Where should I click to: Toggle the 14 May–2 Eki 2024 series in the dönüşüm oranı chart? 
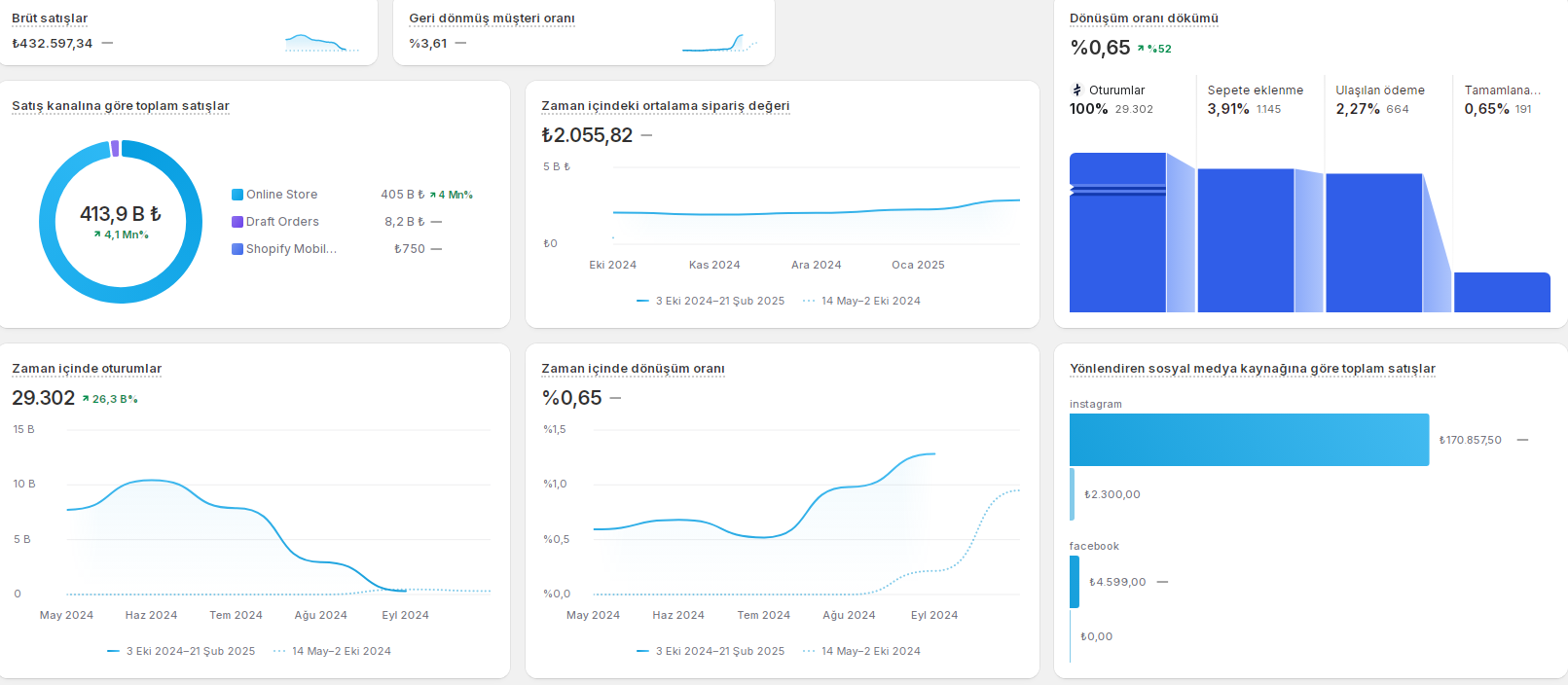861,651
